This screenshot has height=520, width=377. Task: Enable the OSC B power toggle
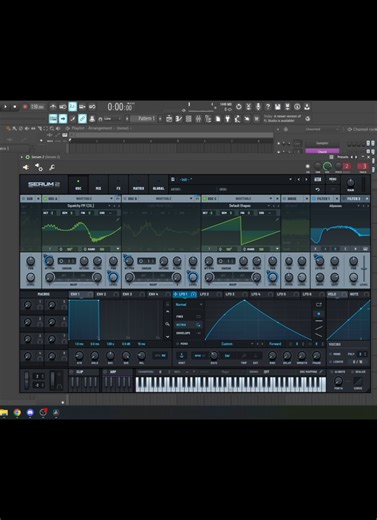(126, 199)
